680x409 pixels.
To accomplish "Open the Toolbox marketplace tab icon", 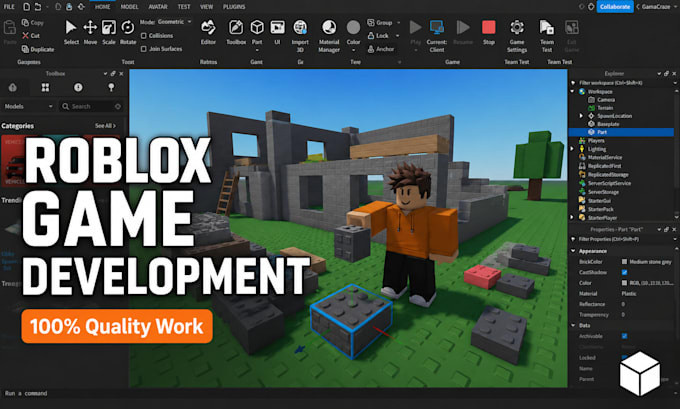I will pos(13,88).
